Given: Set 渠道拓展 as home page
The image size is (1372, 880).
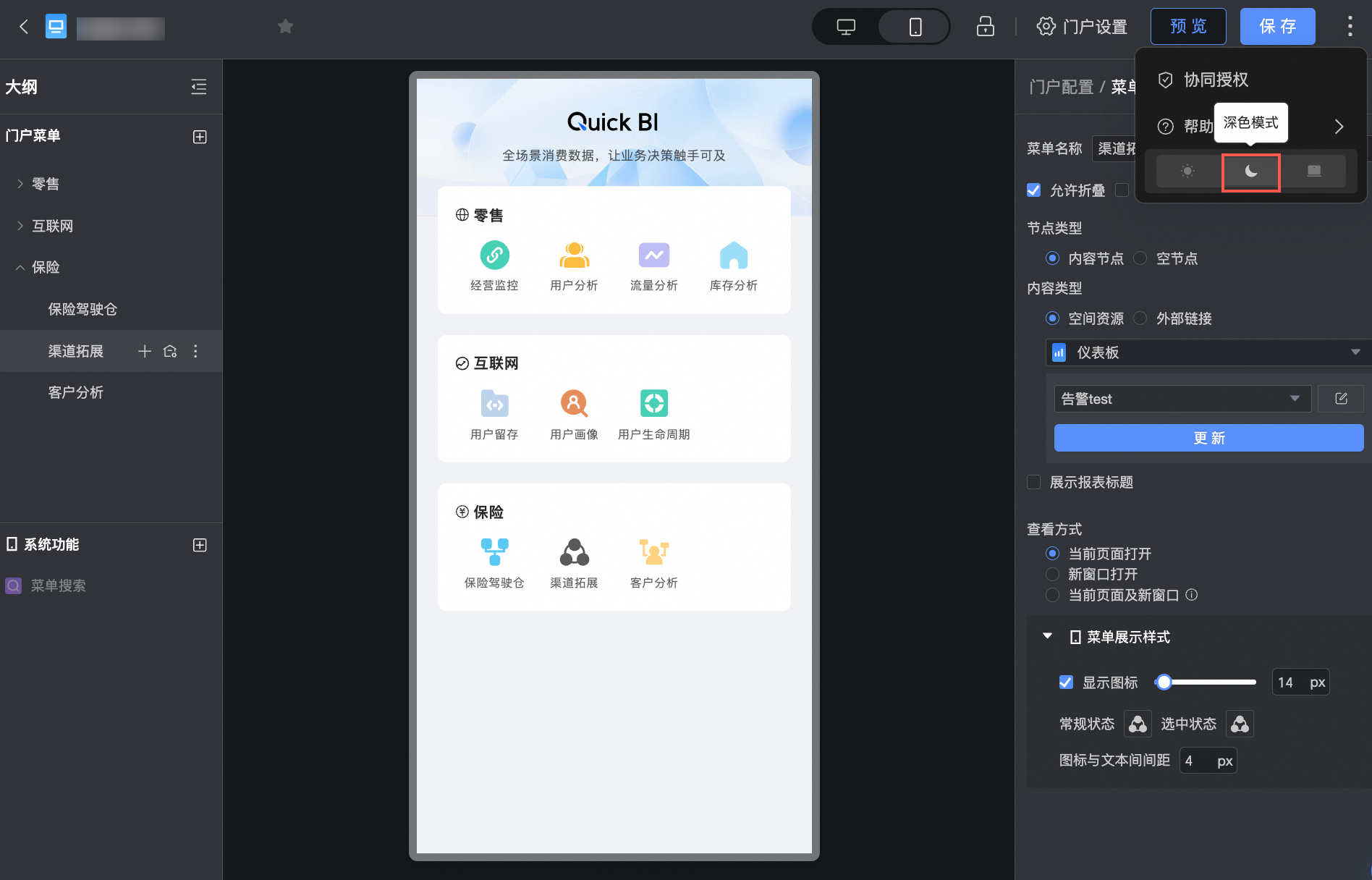Looking at the screenshot, I should (170, 351).
